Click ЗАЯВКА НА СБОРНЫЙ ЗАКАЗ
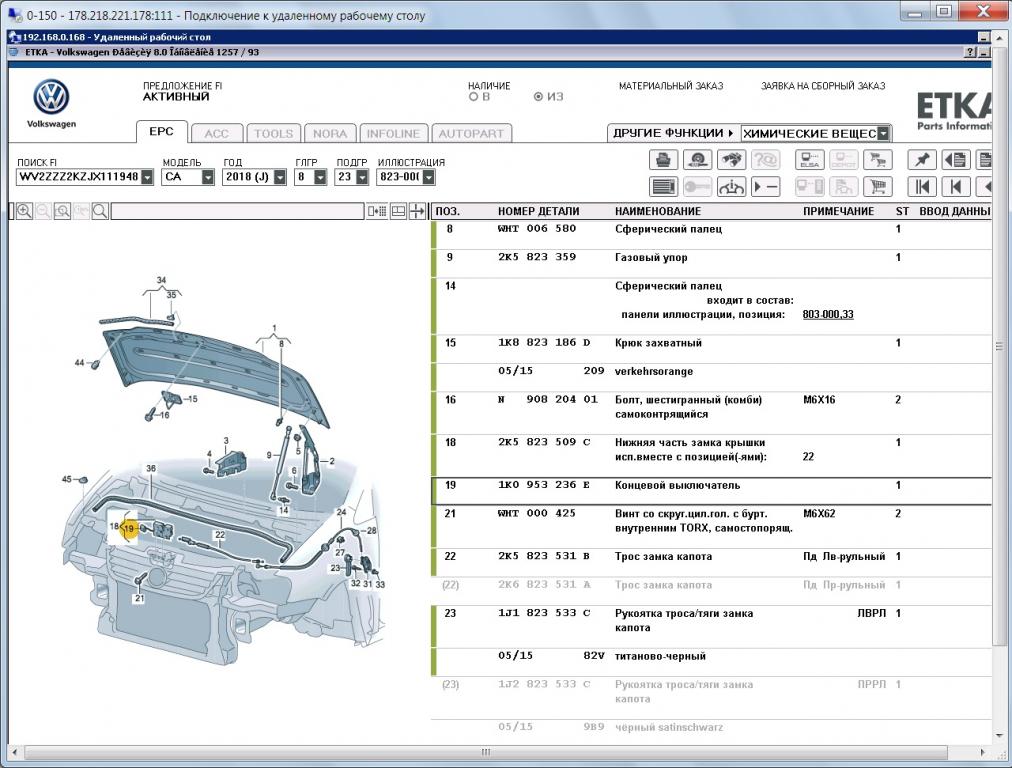 [x=823, y=86]
